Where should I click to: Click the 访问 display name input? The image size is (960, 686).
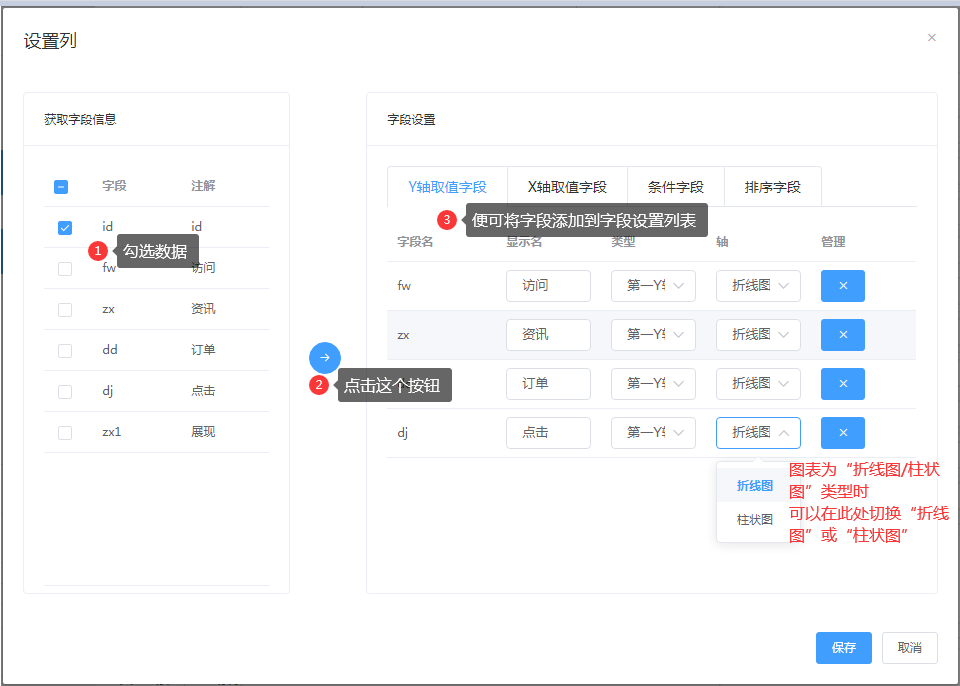(x=548, y=286)
